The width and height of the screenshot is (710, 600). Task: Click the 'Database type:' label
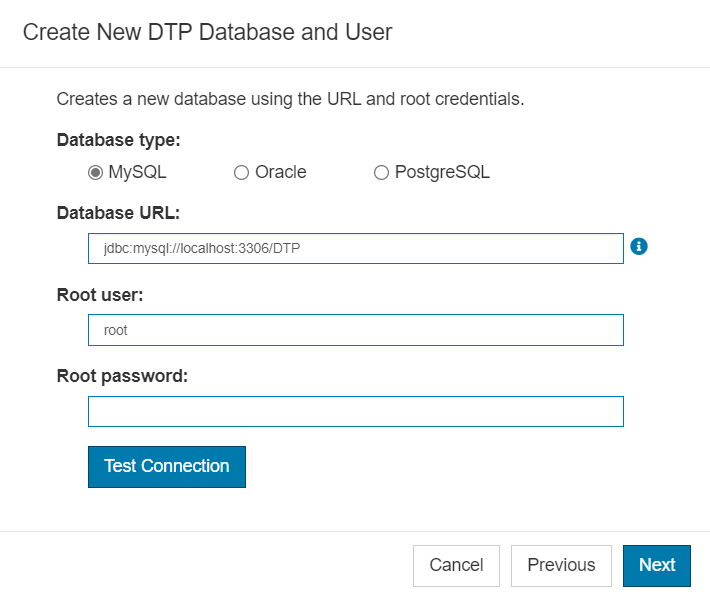point(119,140)
